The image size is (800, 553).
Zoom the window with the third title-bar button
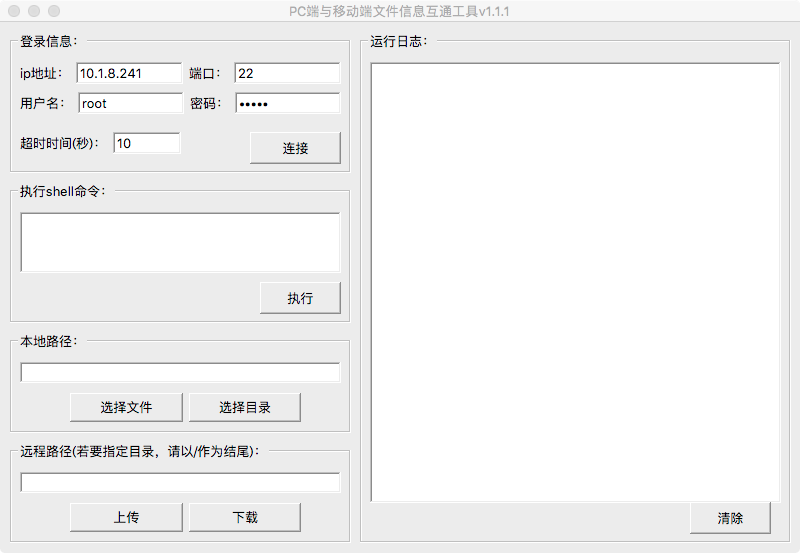(x=54, y=11)
